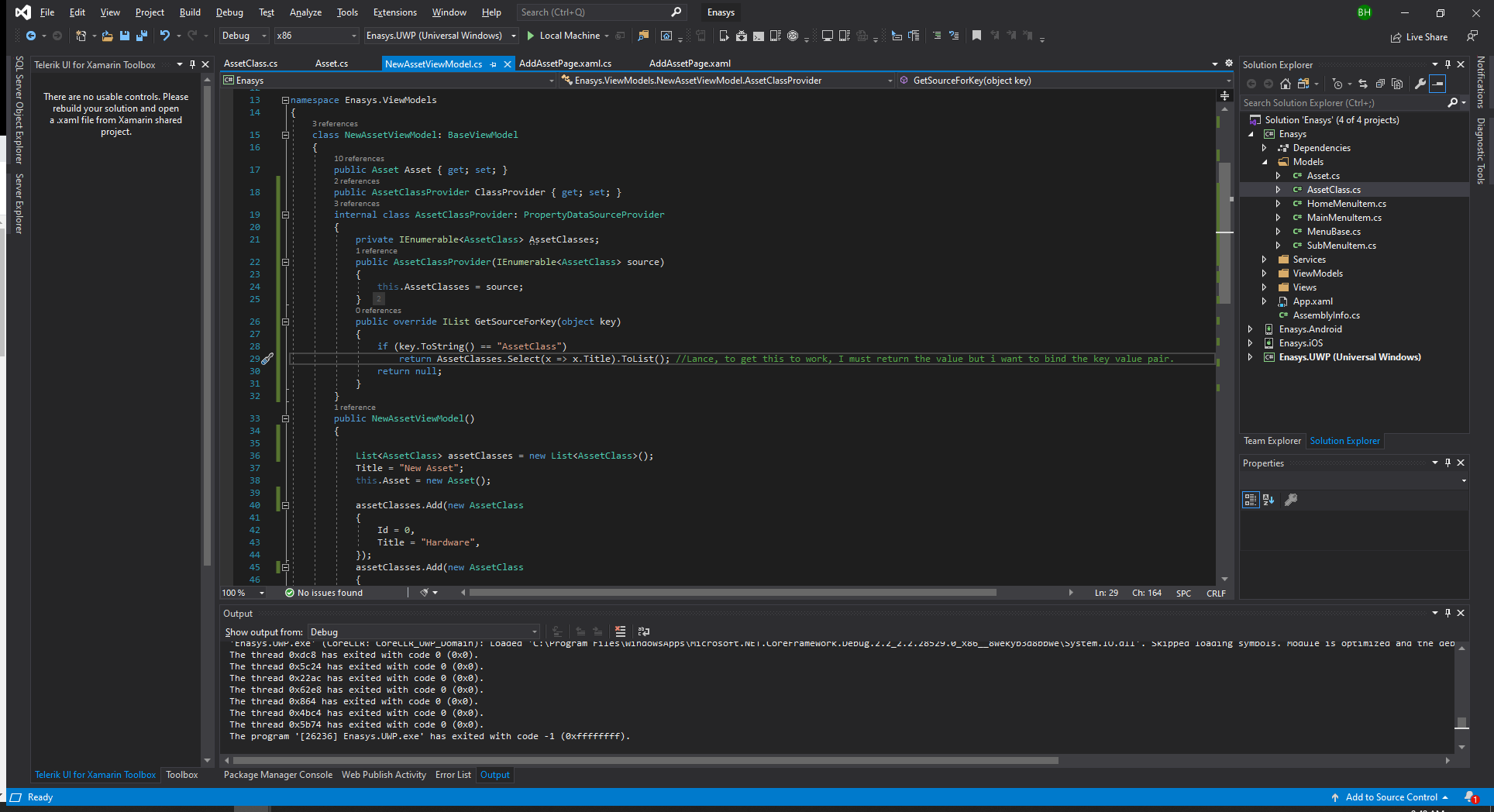Open the 'Show output from' dropdown

coord(423,632)
